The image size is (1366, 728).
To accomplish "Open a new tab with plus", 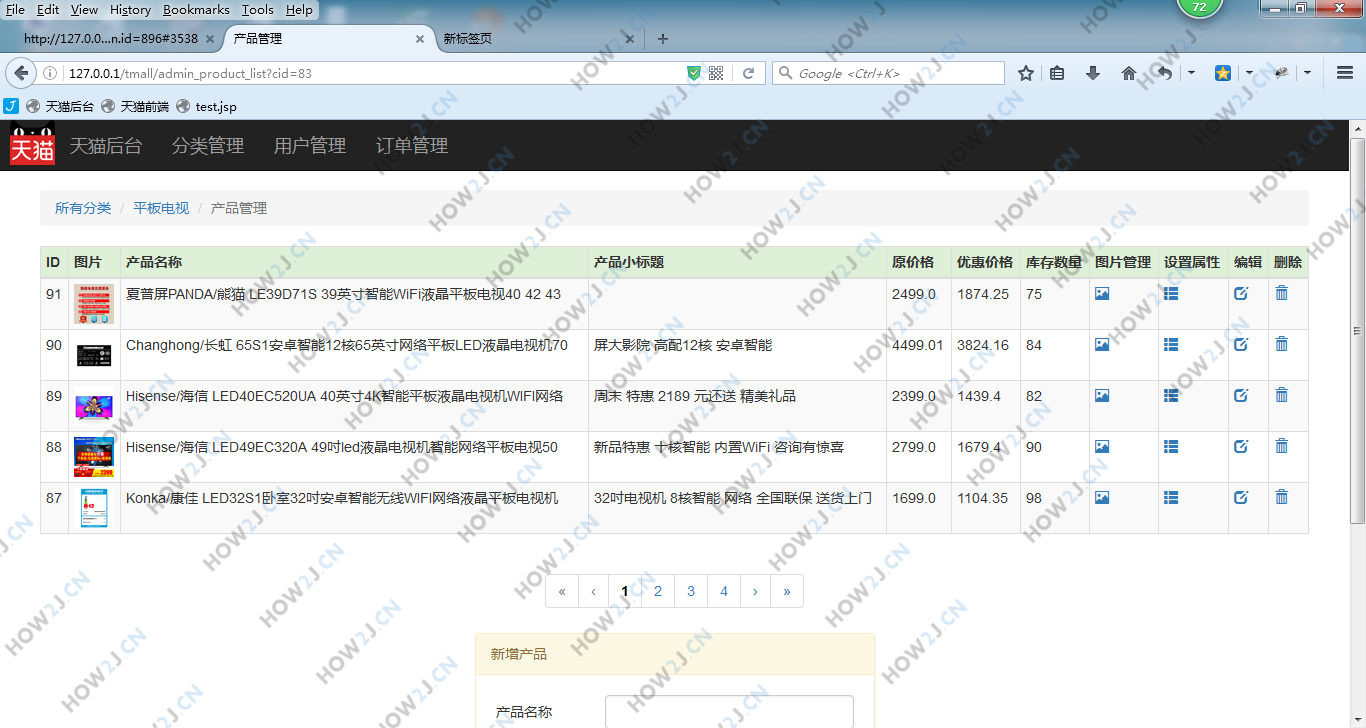I will click(x=662, y=39).
